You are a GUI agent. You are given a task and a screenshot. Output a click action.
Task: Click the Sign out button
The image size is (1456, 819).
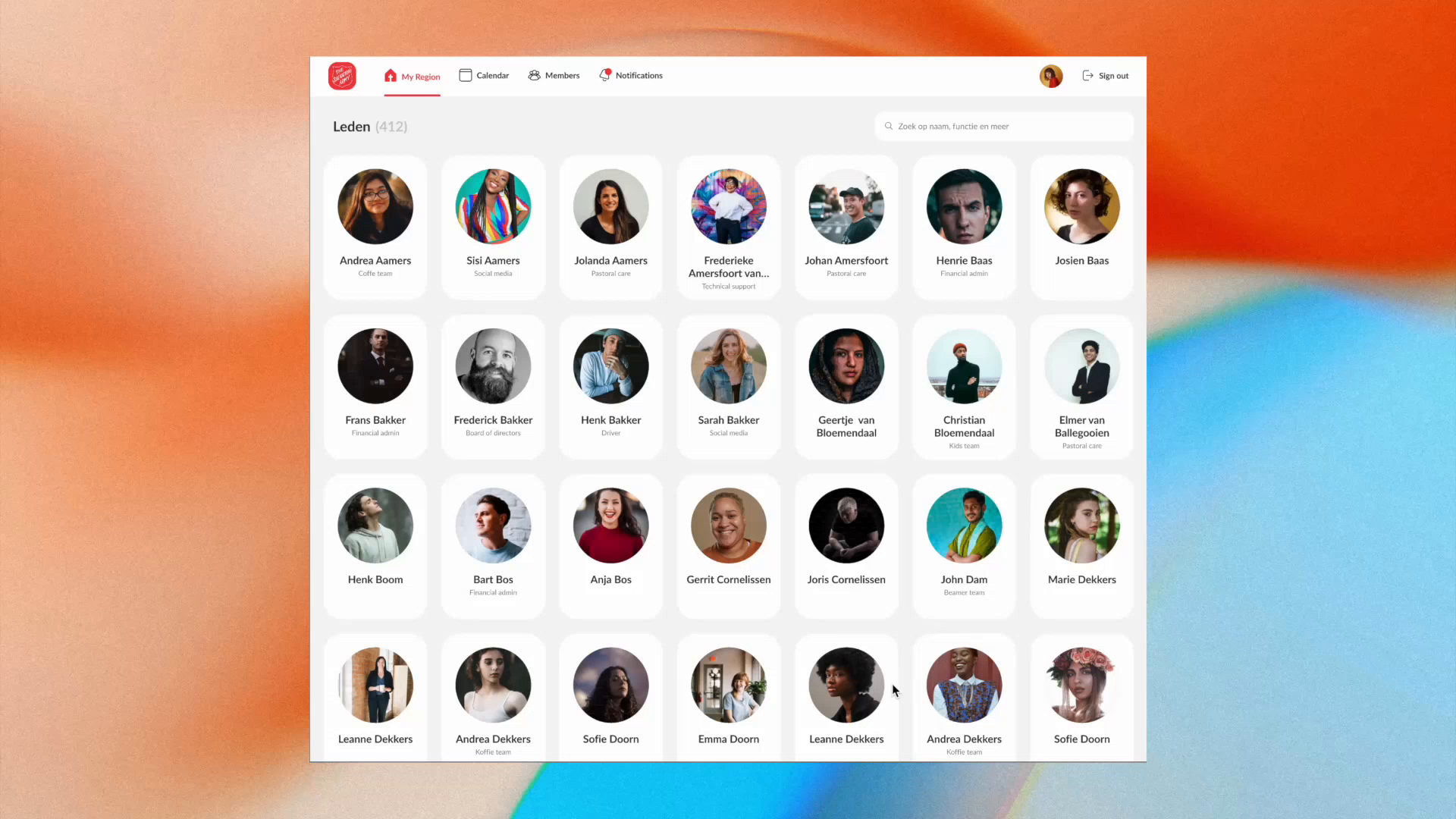[x=1104, y=75]
